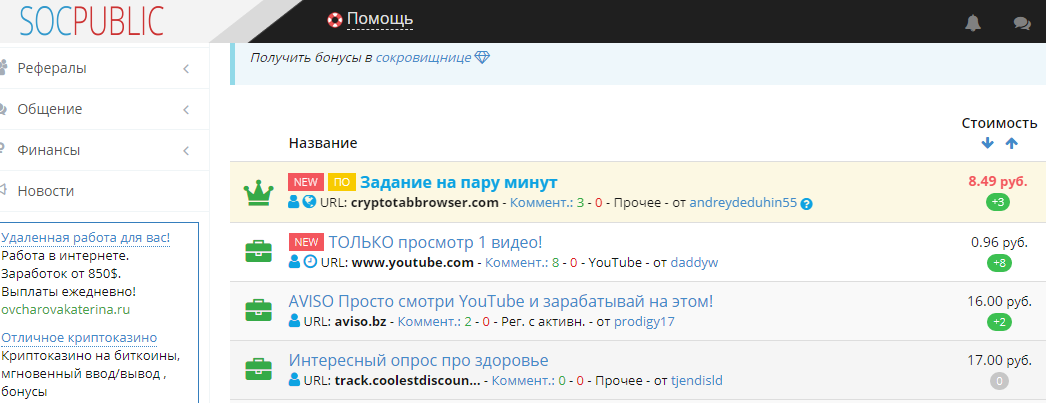Click chevron next to Общение
1046x403 pixels.
tap(186, 109)
